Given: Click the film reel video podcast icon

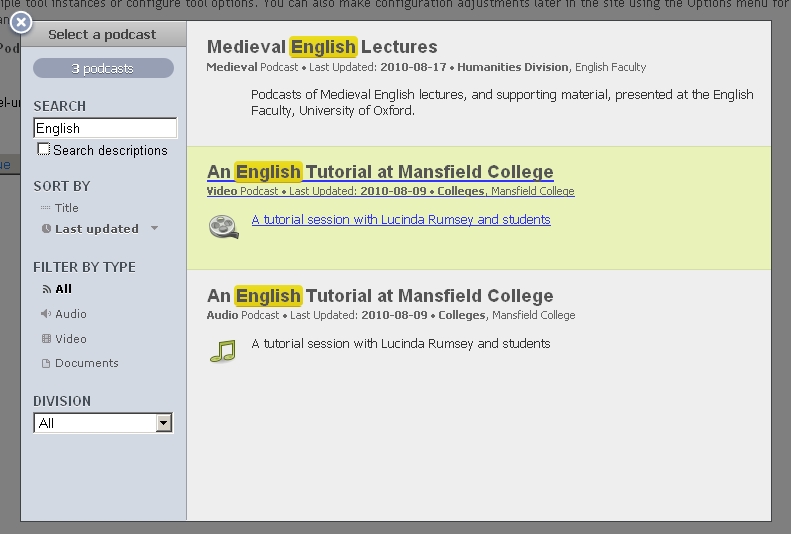Looking at the screenshot, I should pos(224,226).
